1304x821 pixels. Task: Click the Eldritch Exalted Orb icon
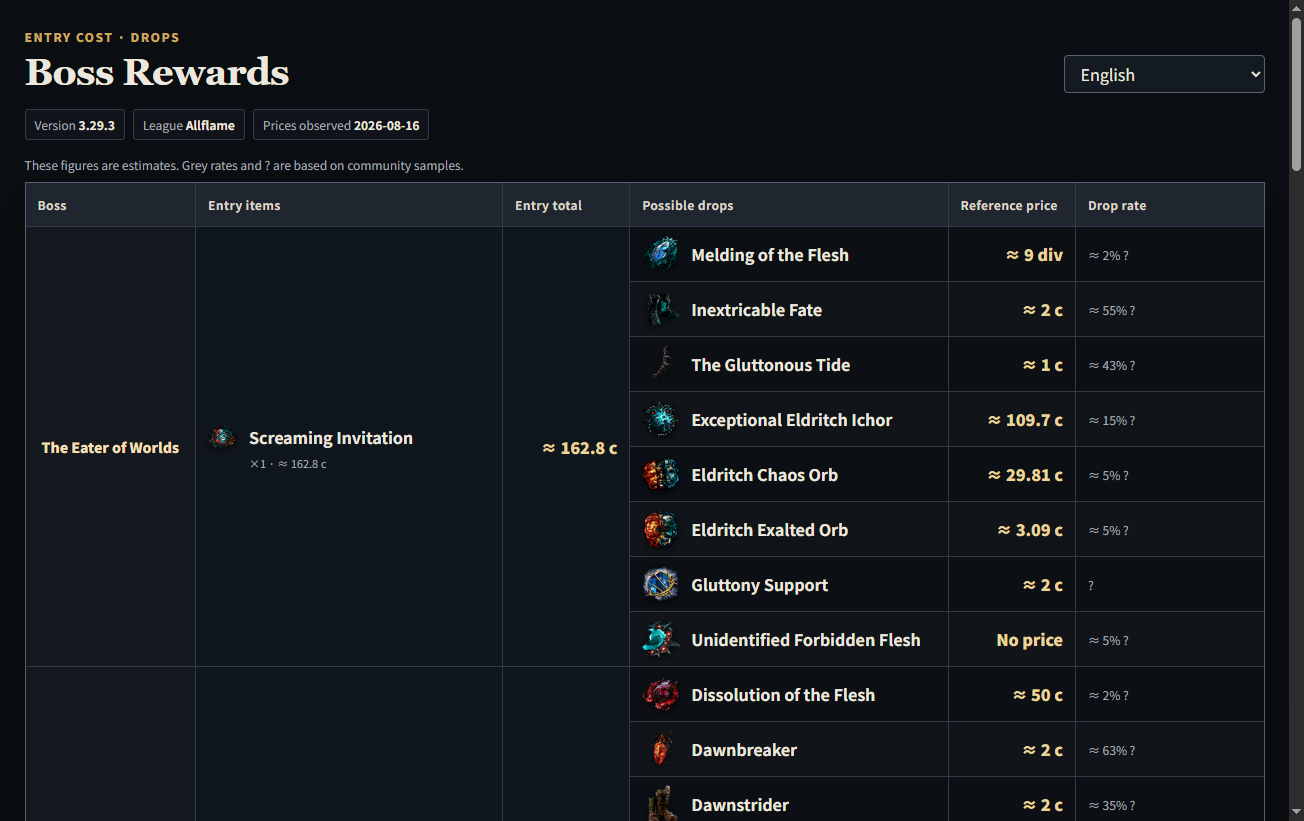click(661, 529)
